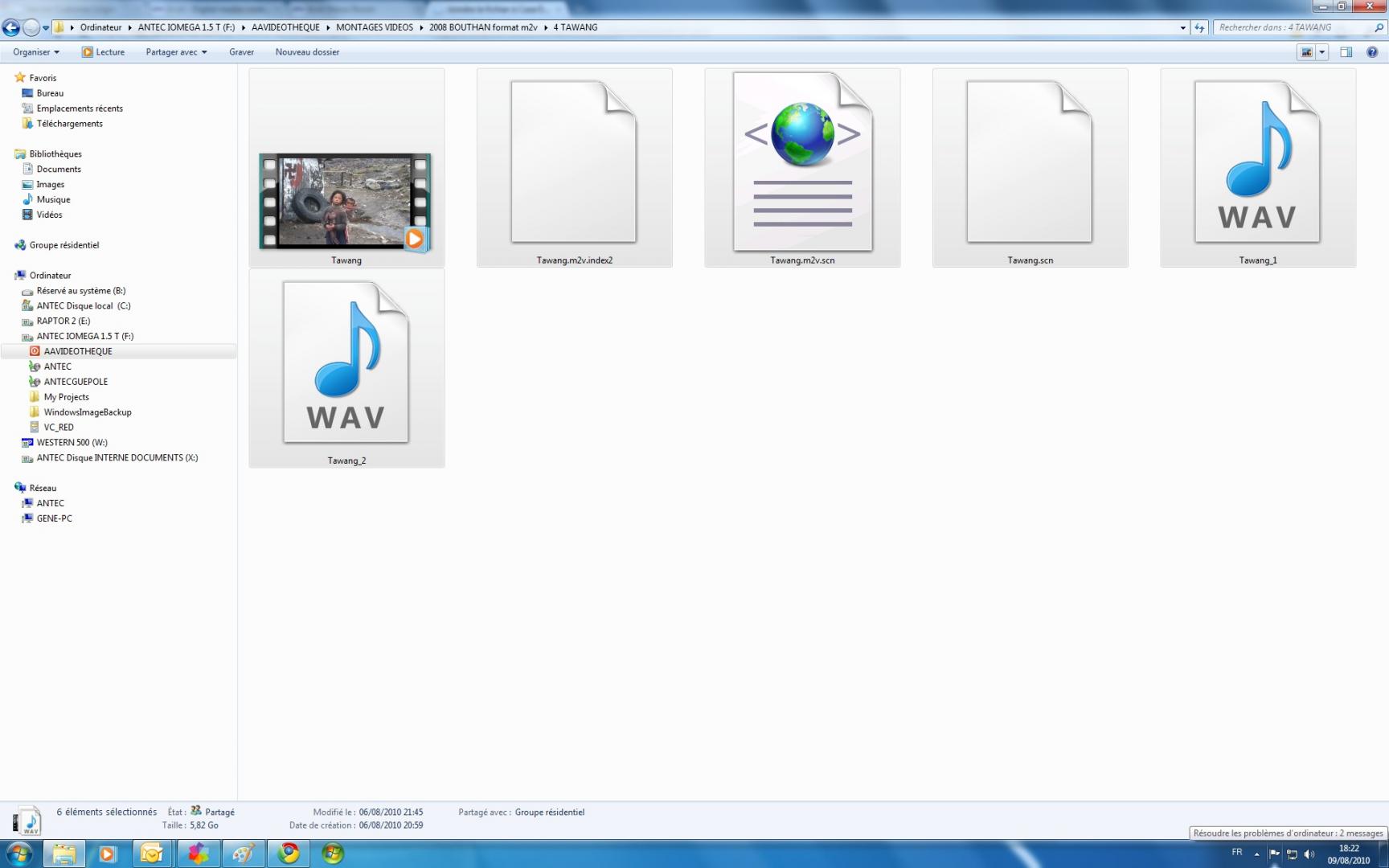Open the Paint icon in the taskbar
The image size is (1389, 868).
click(x=243, y=853)
